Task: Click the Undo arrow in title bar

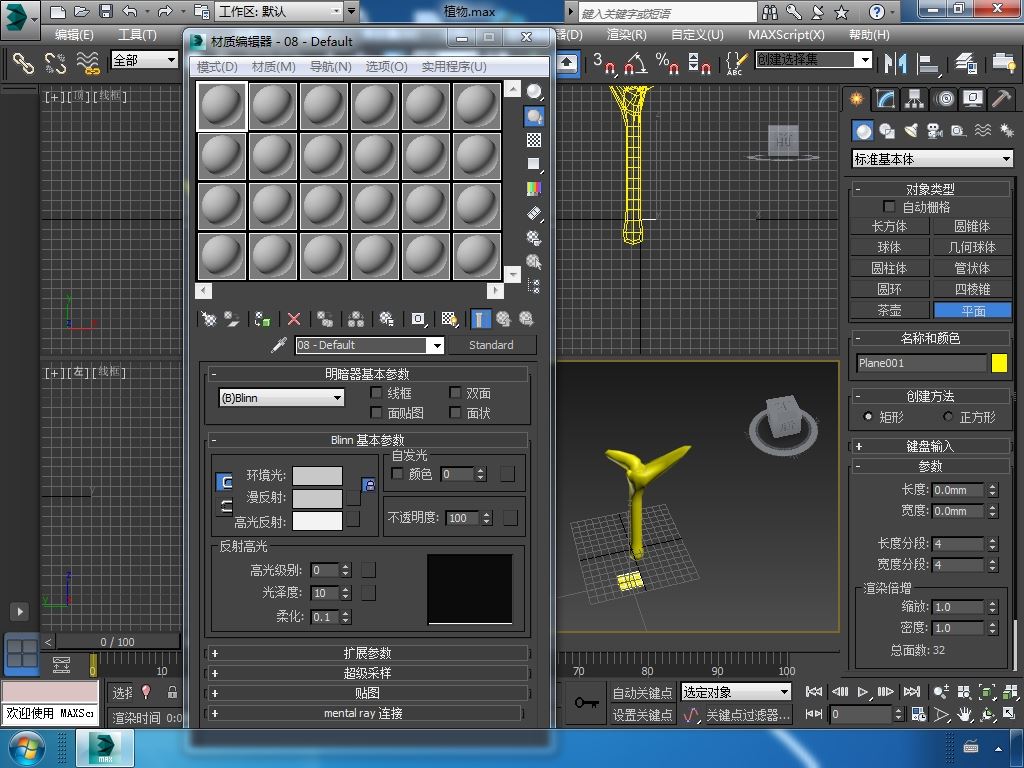Action: tap(129, 11)
